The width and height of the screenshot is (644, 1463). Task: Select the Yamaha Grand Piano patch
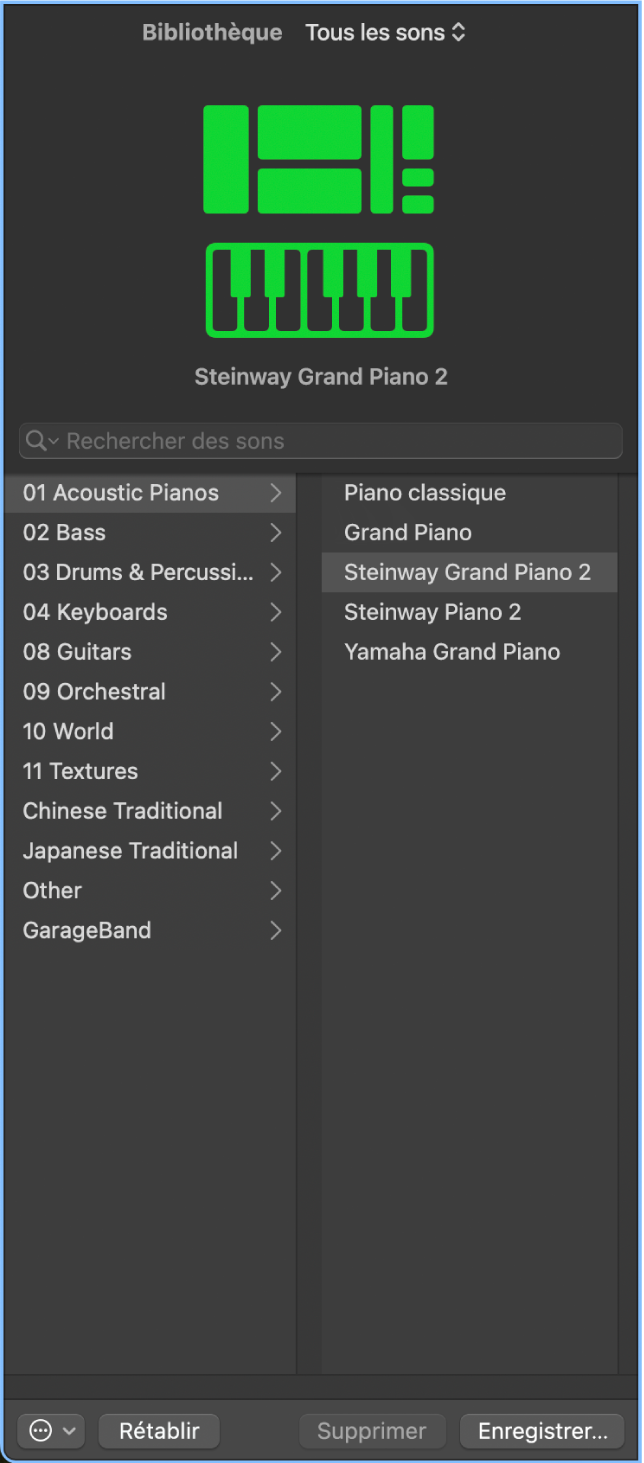452,652
